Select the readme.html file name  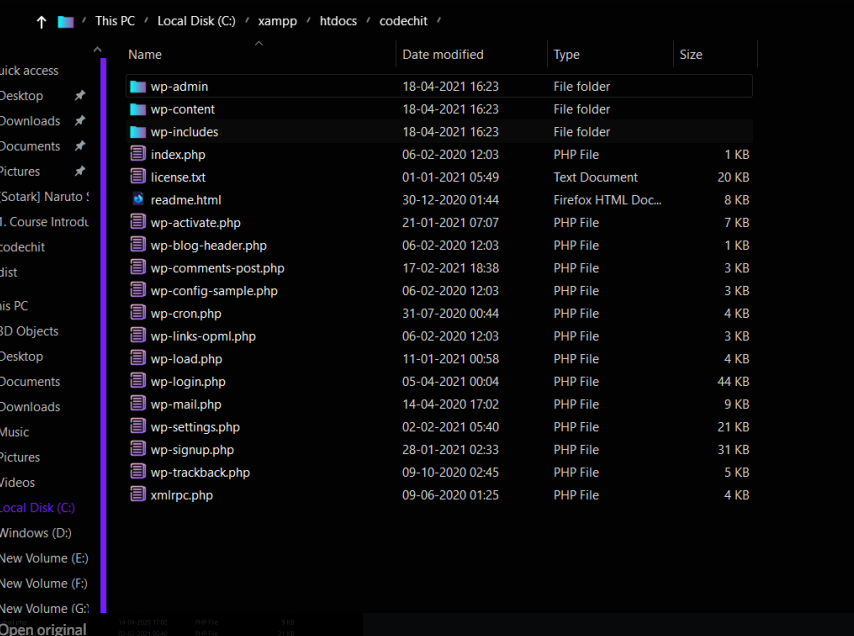pos(186,200)
